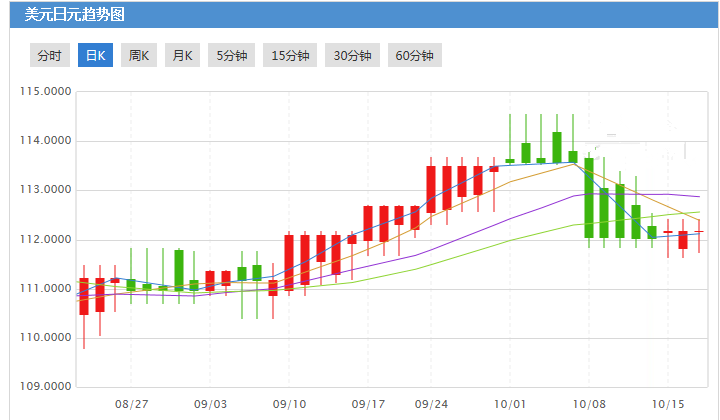The height and width of the screenshot is (420, 720).
Task: Show the 15分钟 interval chart
Action: pos(291,56)
